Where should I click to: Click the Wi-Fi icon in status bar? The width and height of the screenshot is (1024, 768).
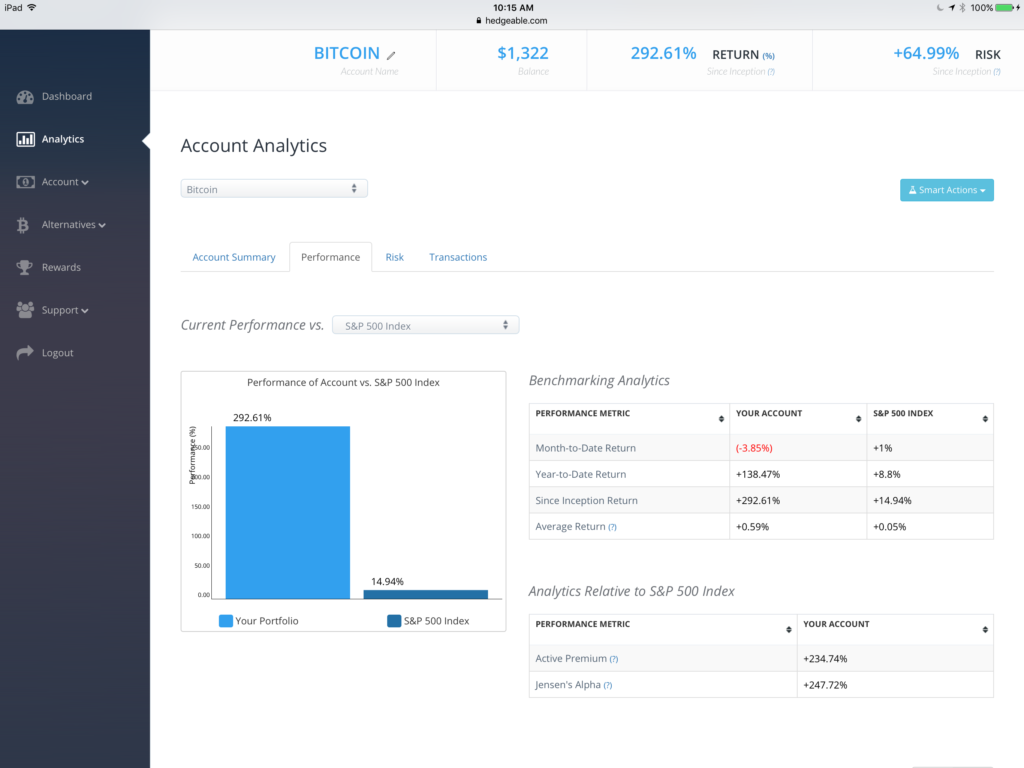(x=31, y=7)
